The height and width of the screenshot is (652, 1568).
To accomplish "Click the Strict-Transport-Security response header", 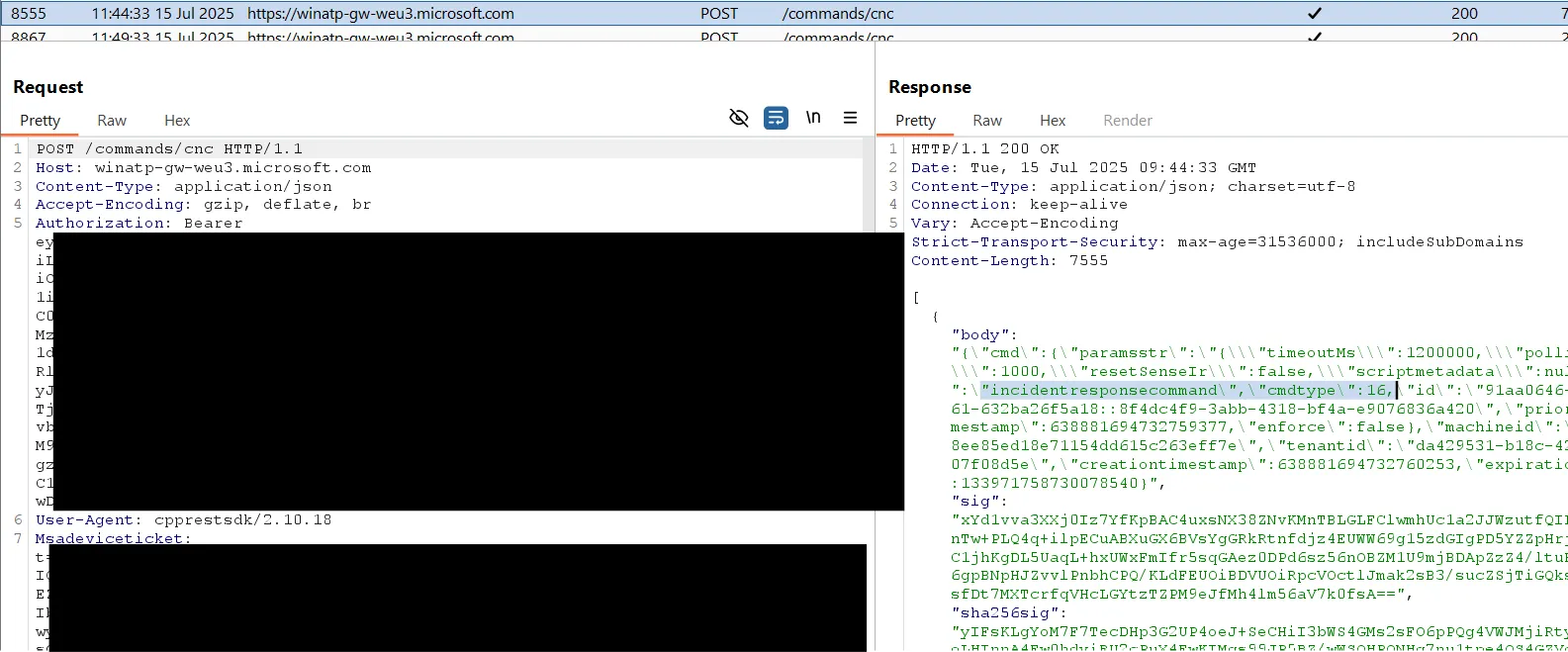I will pos(1035,242).
